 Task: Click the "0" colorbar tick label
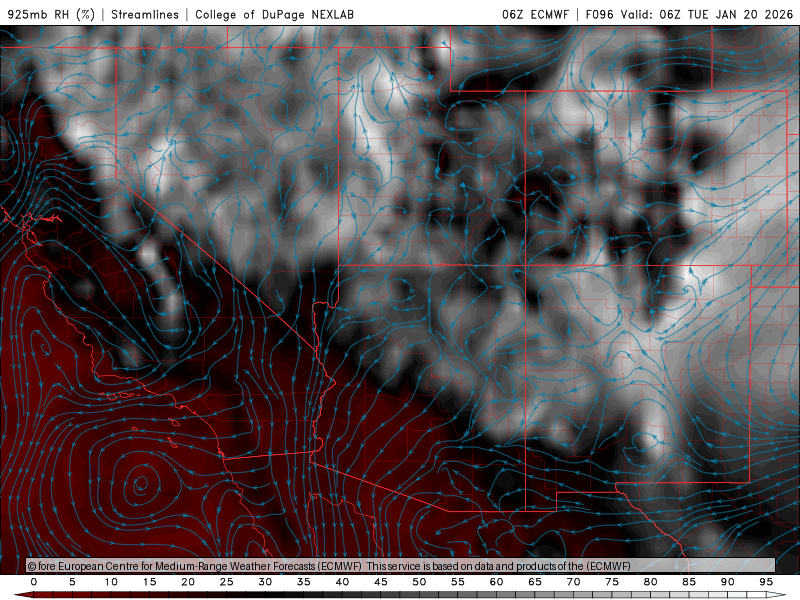(x=34, y=582)
